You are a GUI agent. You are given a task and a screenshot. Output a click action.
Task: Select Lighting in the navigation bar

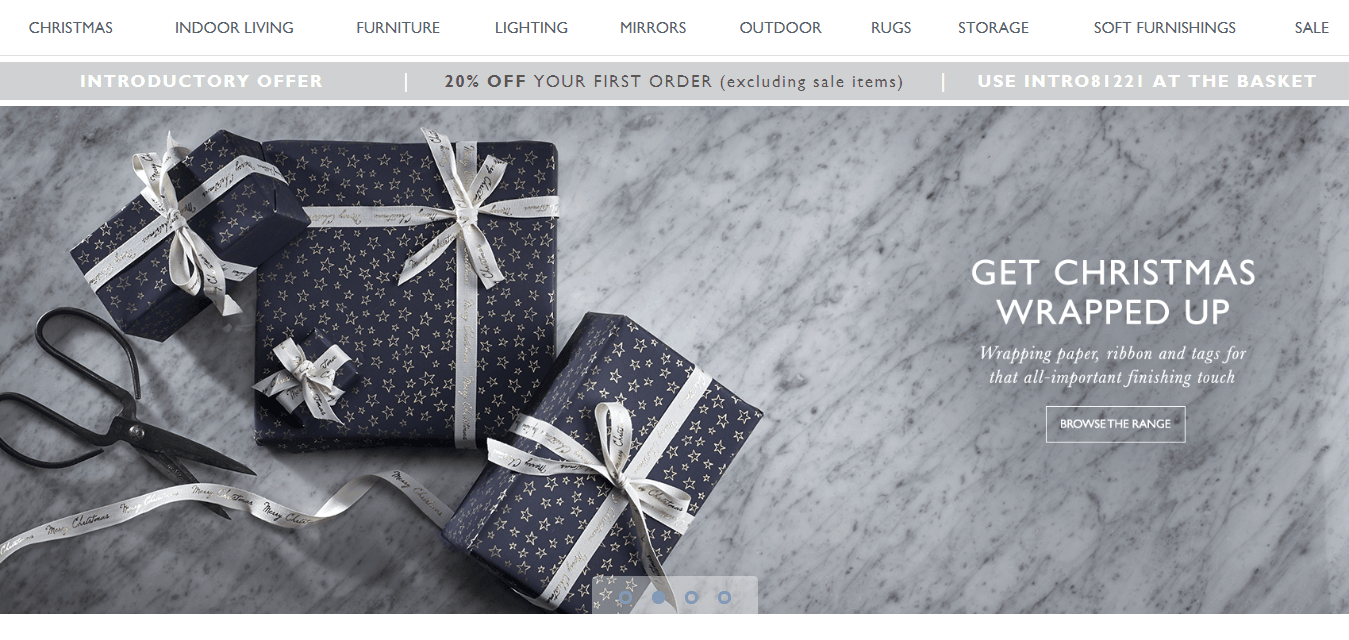(x=531, y=28)
